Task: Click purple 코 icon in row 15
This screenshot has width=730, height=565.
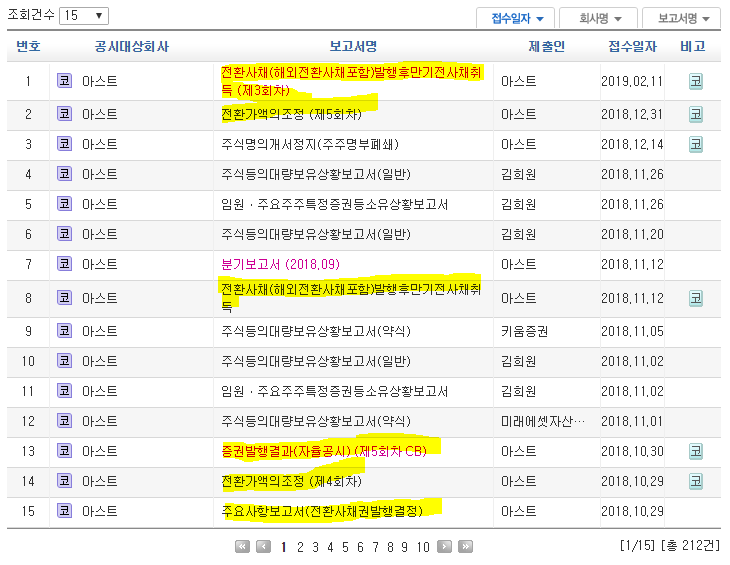Action: coord(64,511)
